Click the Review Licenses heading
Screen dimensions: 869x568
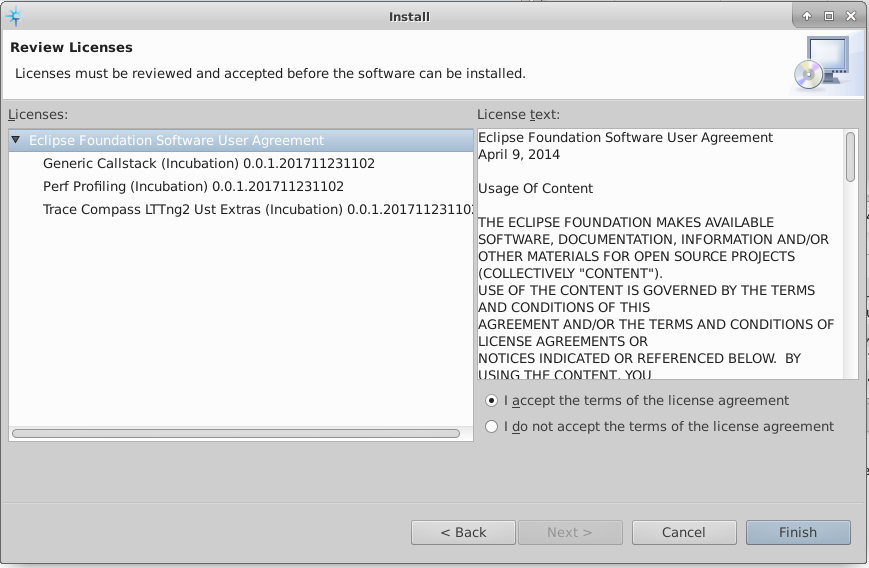71,47
